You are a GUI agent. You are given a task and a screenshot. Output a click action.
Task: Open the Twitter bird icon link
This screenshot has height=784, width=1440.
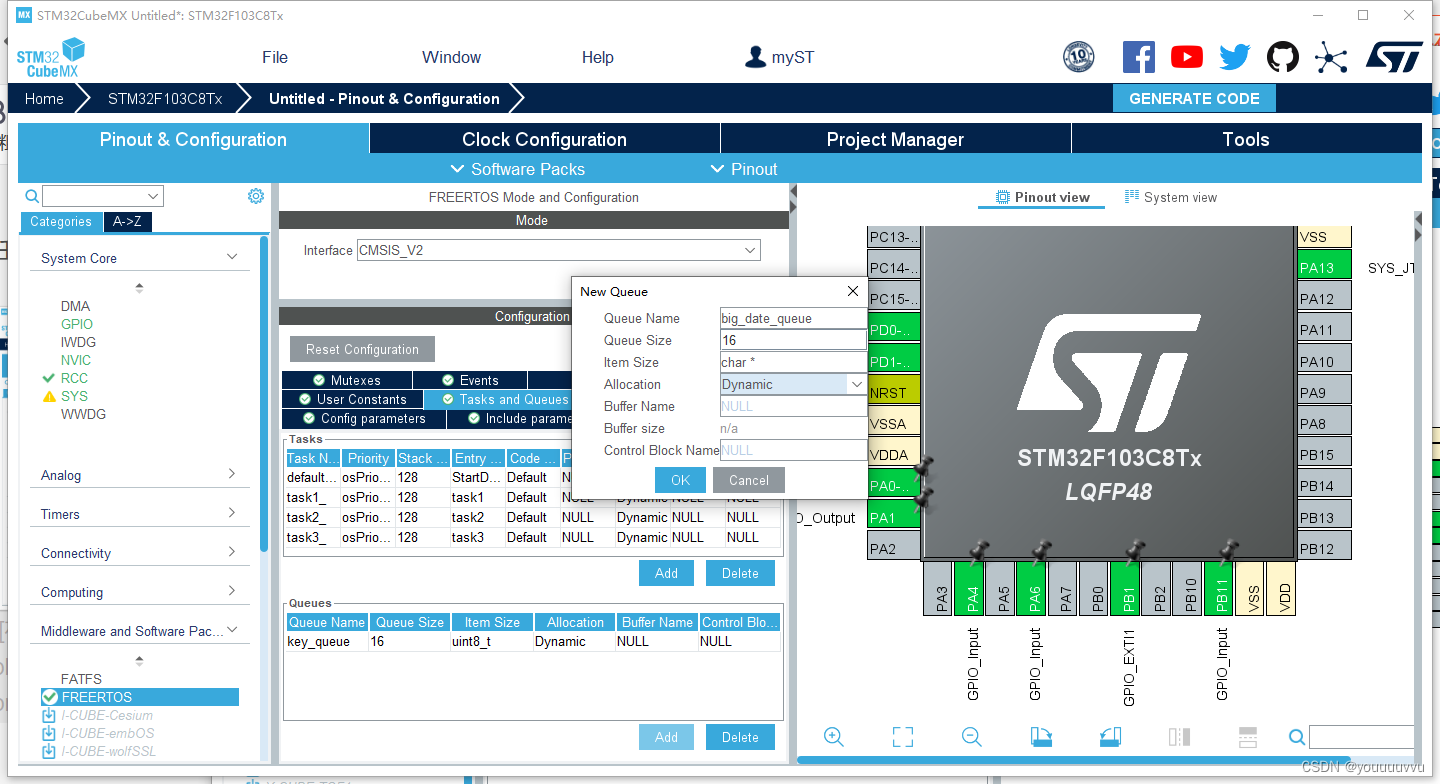[1235, 57]
